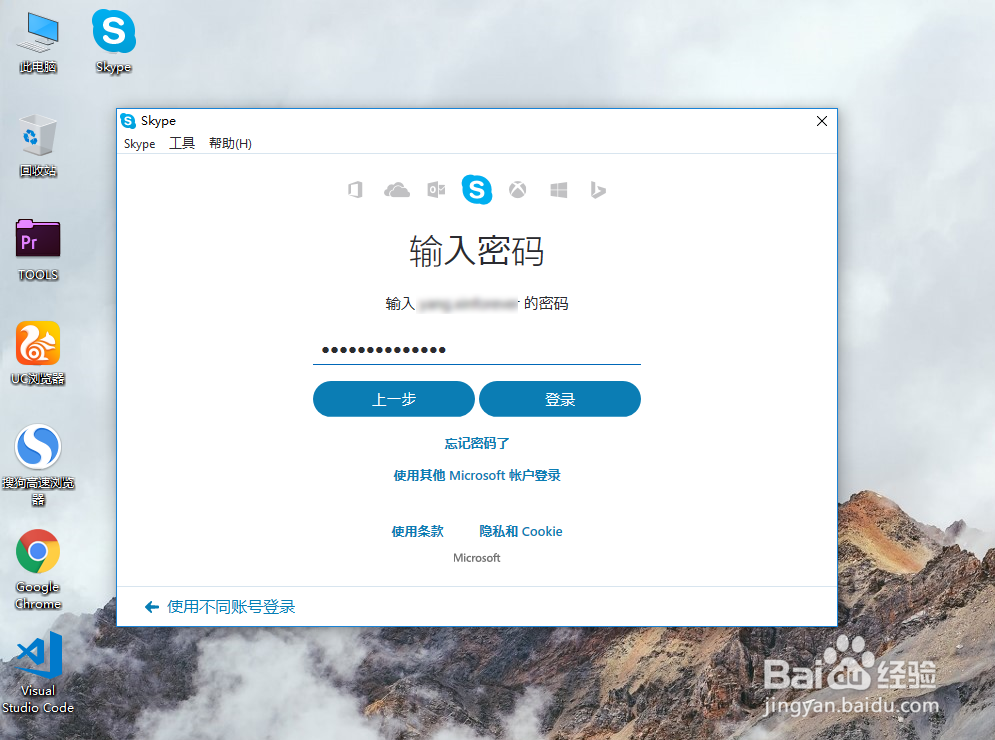Open the 隐私和 Cookie link
This screenshot has width=995, height=740.
520,531
